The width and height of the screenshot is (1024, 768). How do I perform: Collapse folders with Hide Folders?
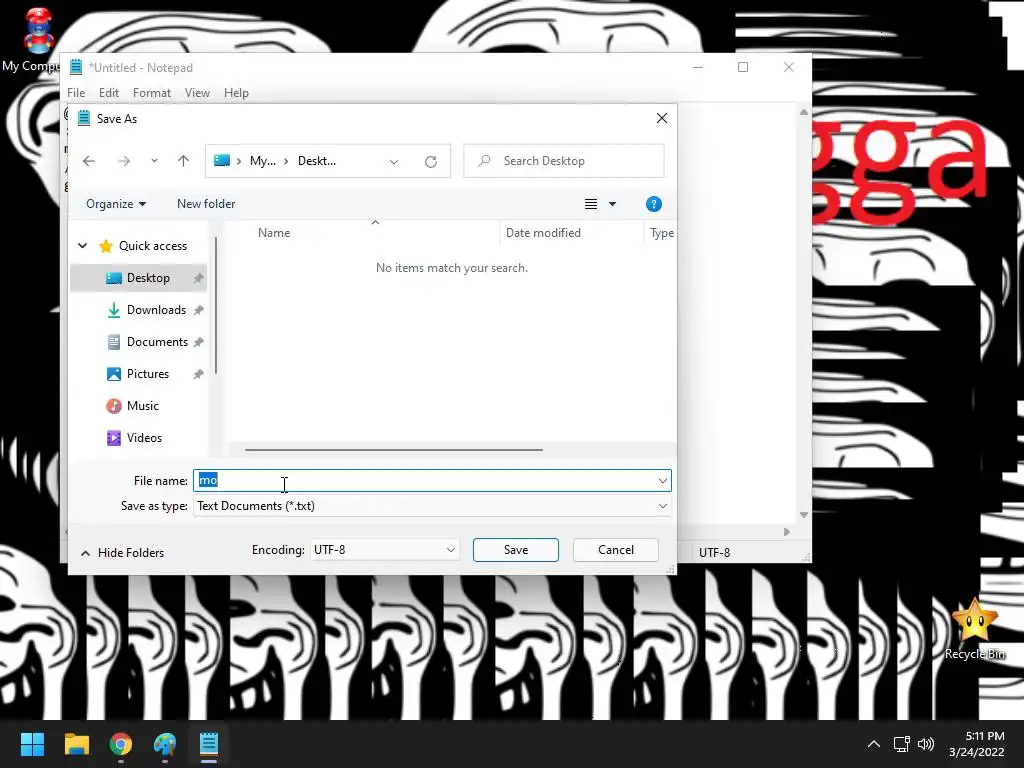pyautogui.click(x=122, y=552)
